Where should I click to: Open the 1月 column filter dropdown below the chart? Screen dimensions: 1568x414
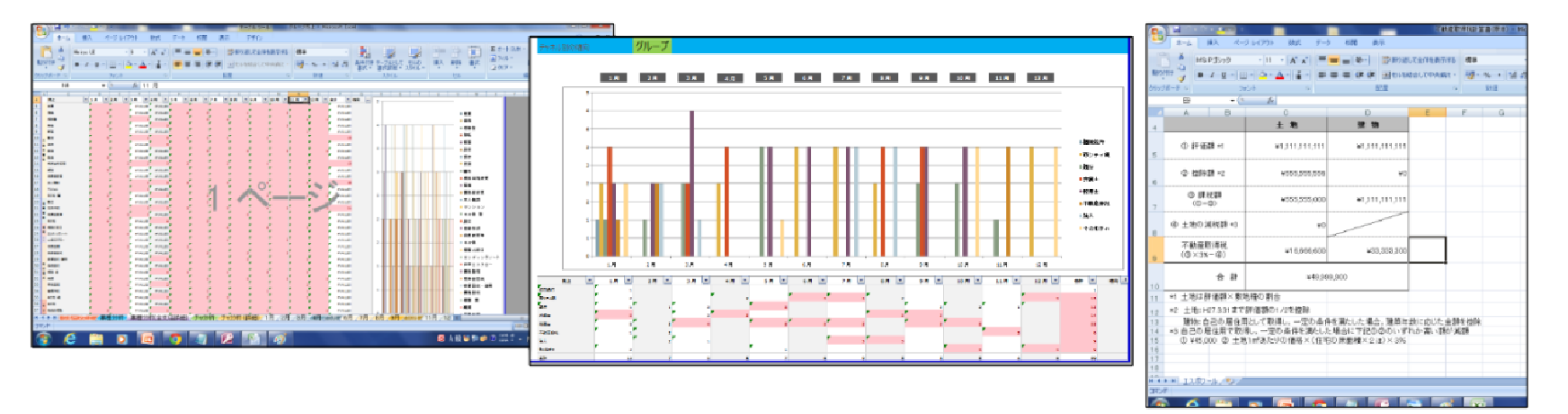click(628, 282)
